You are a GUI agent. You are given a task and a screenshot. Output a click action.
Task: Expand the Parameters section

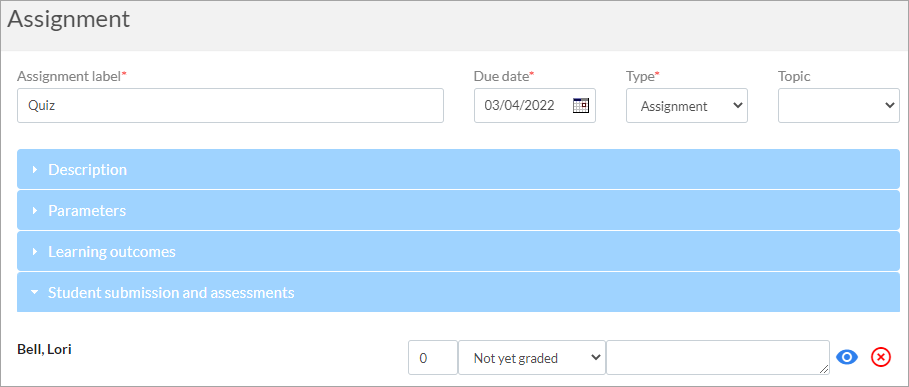click(458, 210)
